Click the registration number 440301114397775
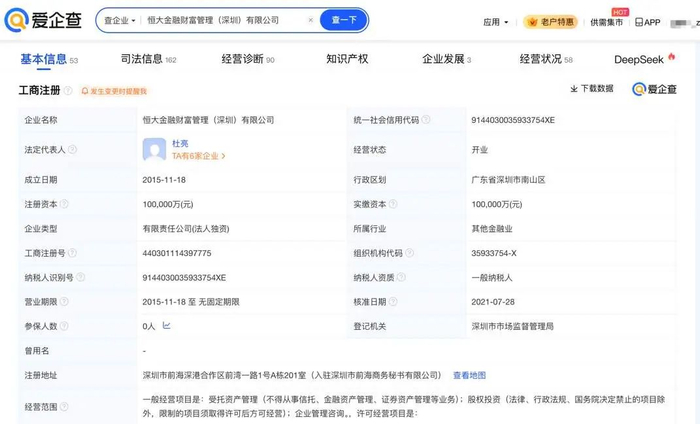The width and height of the screenshot is (700, 424). [177, 253]
